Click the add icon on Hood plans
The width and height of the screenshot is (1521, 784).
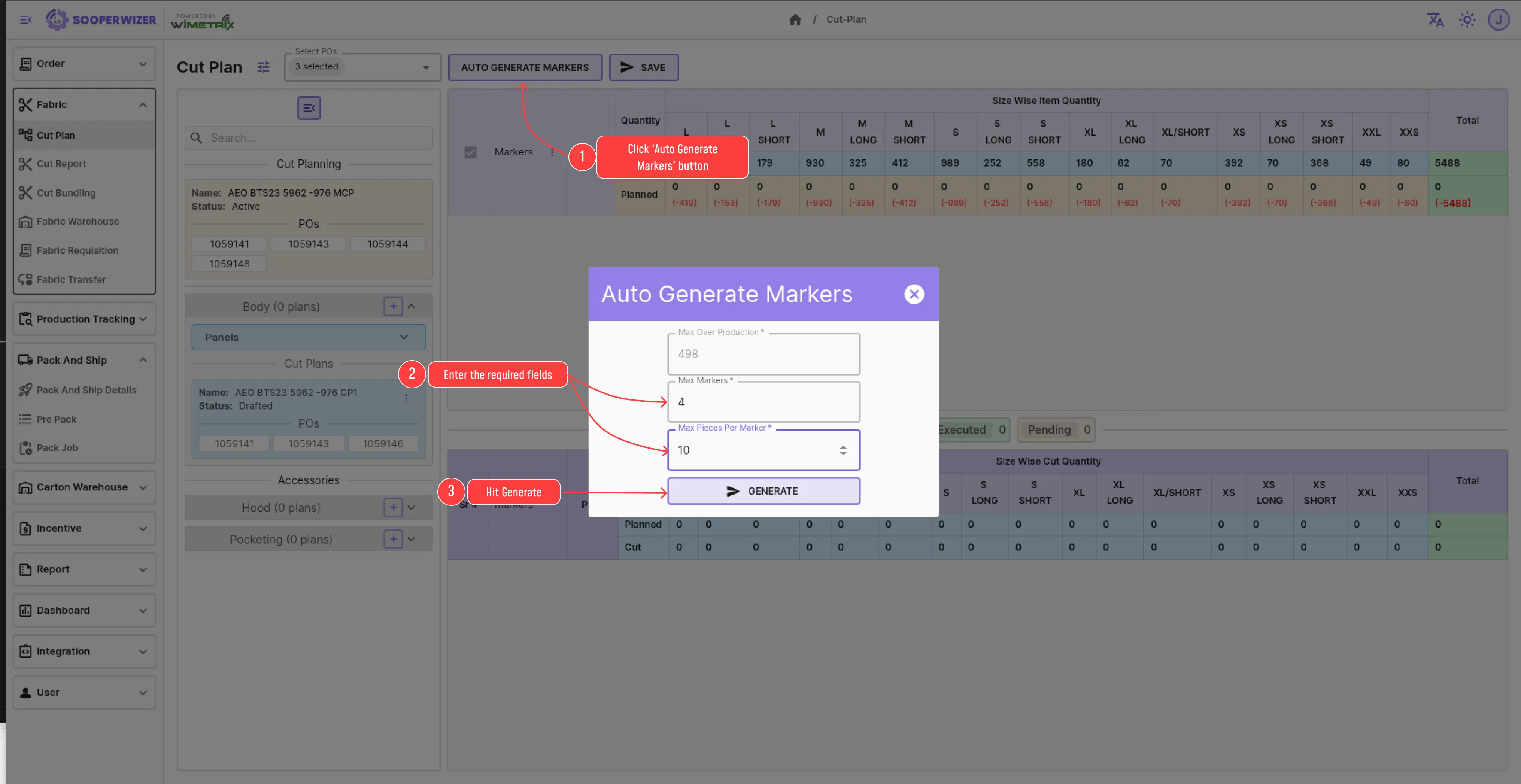click(x=393, y=507)
